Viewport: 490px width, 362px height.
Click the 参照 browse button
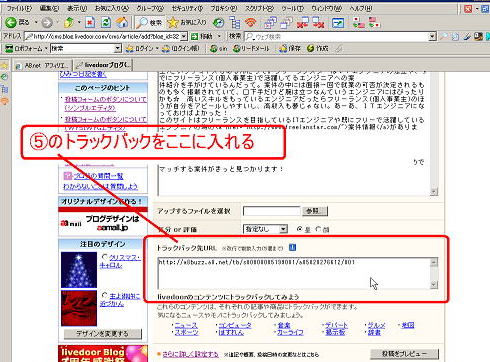pyautogui.click(x=315, y=211)
